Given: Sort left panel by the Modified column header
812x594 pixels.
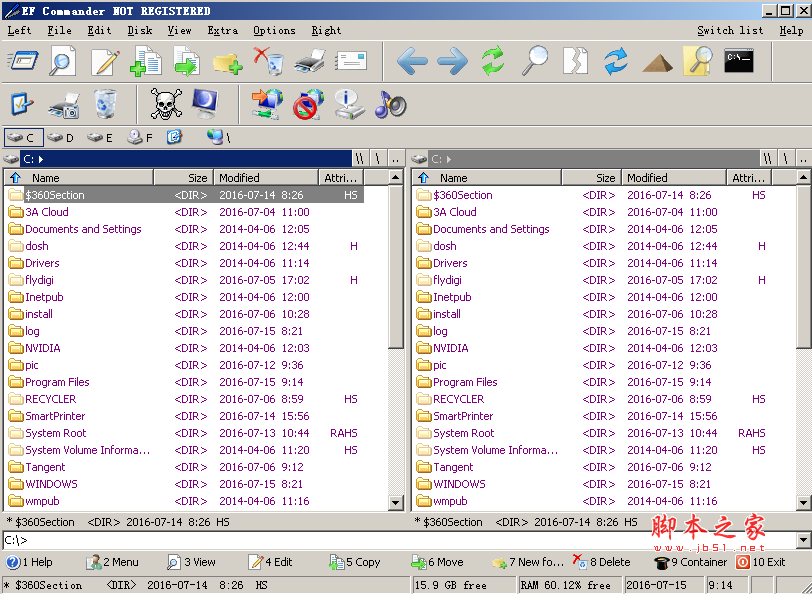Looking at the screenshot, I should click(266, 178).
